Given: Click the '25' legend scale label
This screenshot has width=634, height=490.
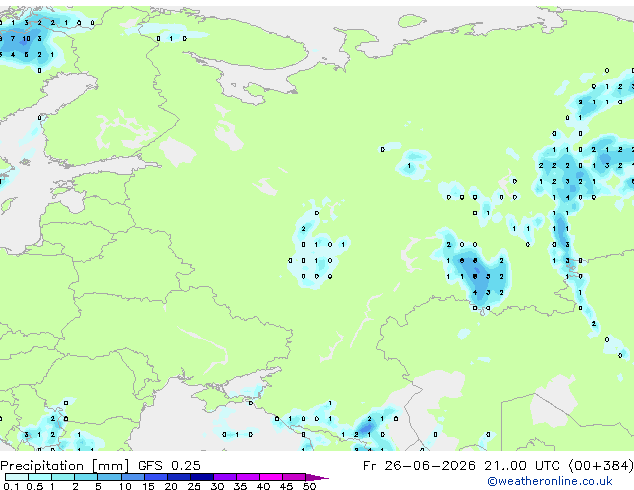Looking at the screenshot, I should coord(194,486).
